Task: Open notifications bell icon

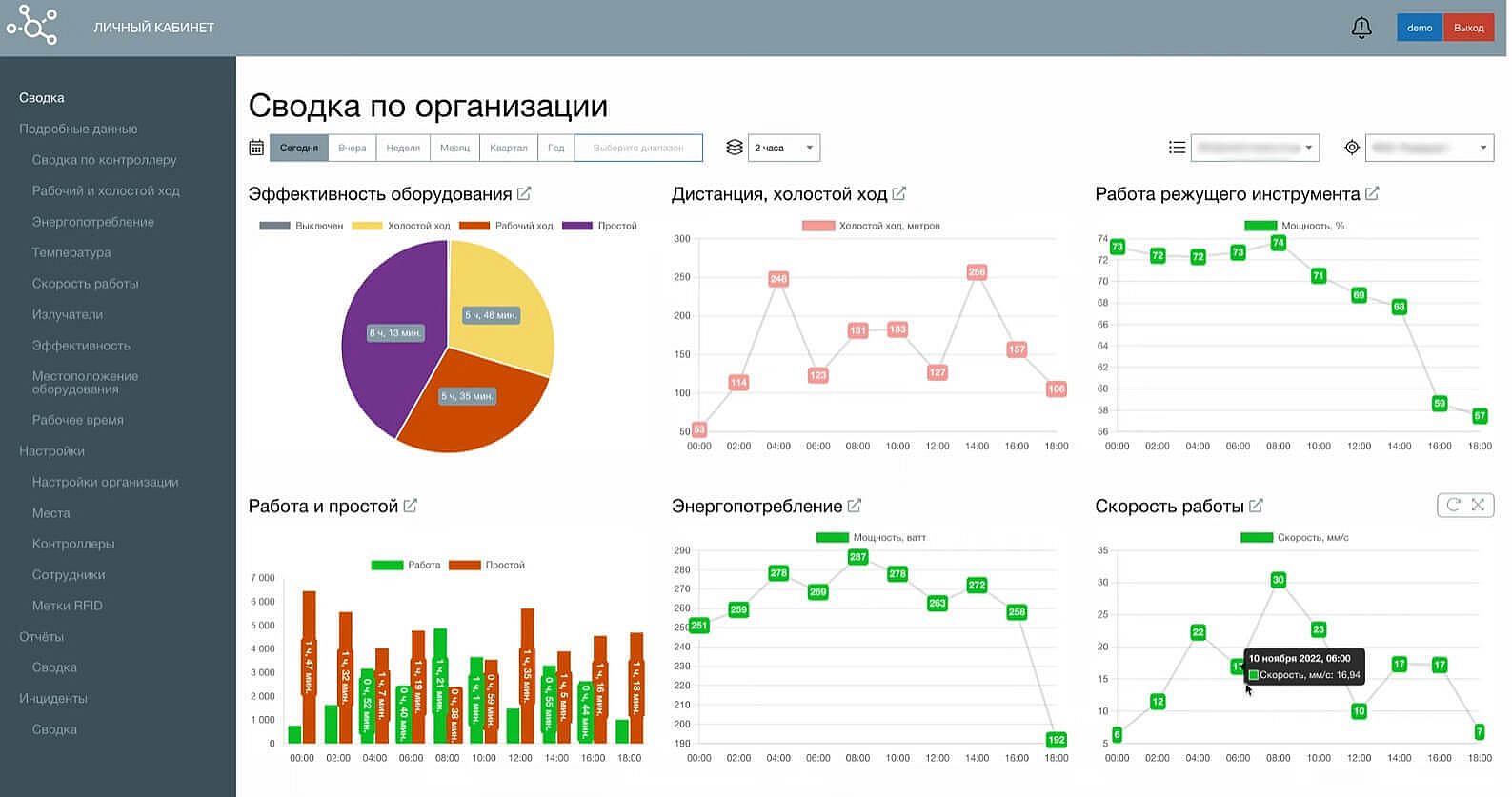Action: click(x=1361, y=28)
